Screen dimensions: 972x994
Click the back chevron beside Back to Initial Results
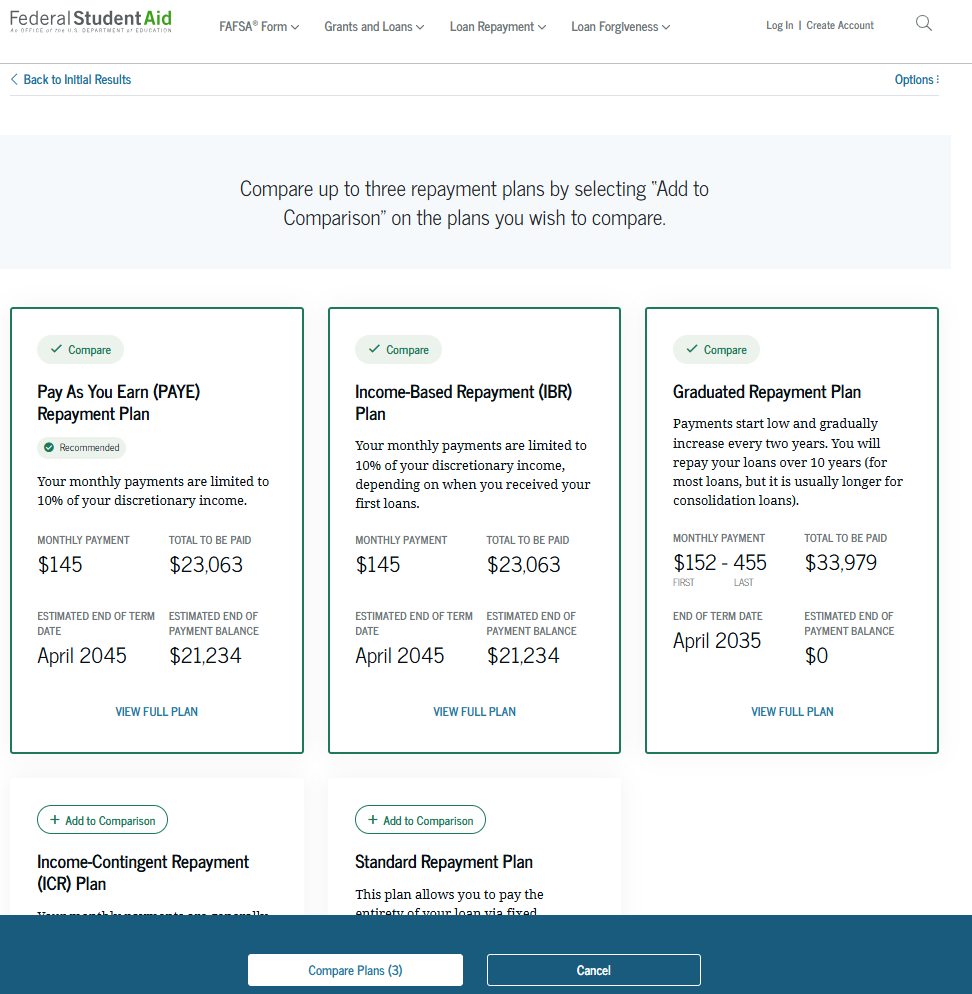[x=13, y=78]
